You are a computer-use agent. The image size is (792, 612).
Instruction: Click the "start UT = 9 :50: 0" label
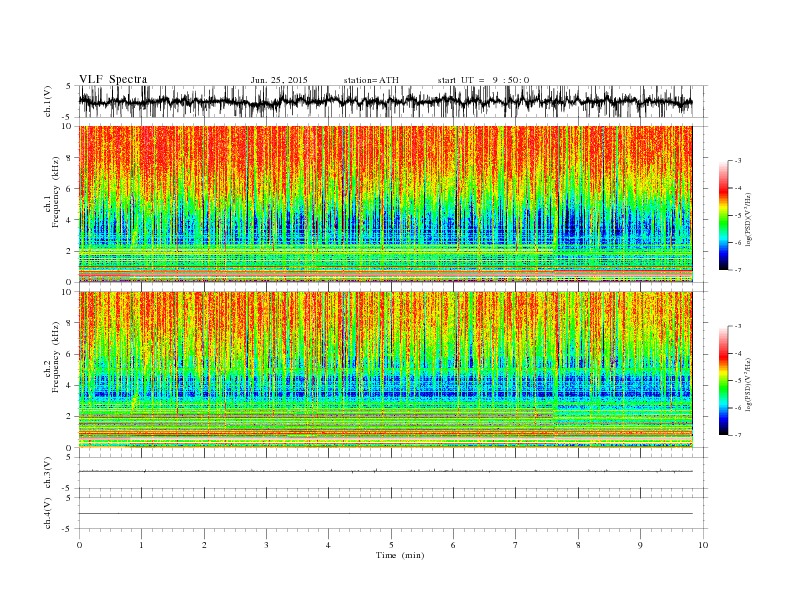pos(483,80)
